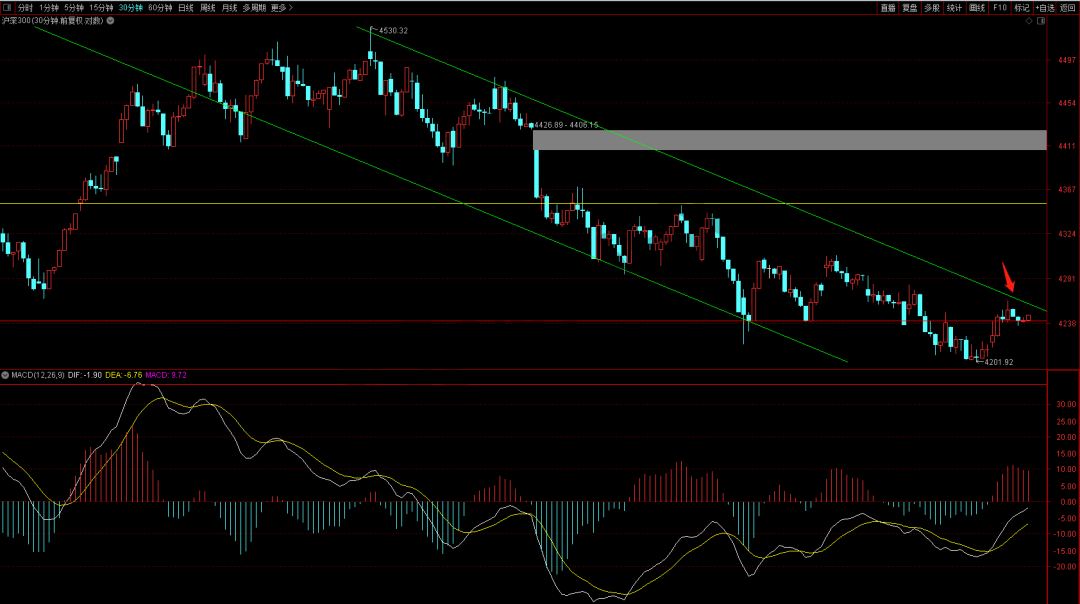Viewport: 1080px width, 604px height.
Task: Open the 直播 live broadcast
Action: (888, 7)
